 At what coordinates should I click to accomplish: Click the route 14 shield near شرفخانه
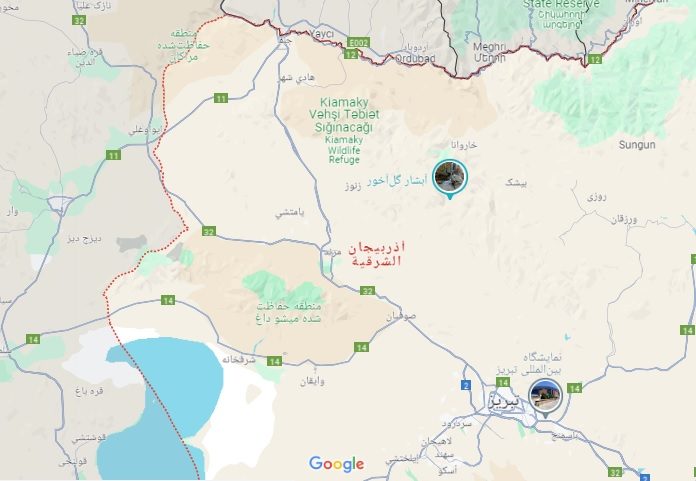[275, 362]
